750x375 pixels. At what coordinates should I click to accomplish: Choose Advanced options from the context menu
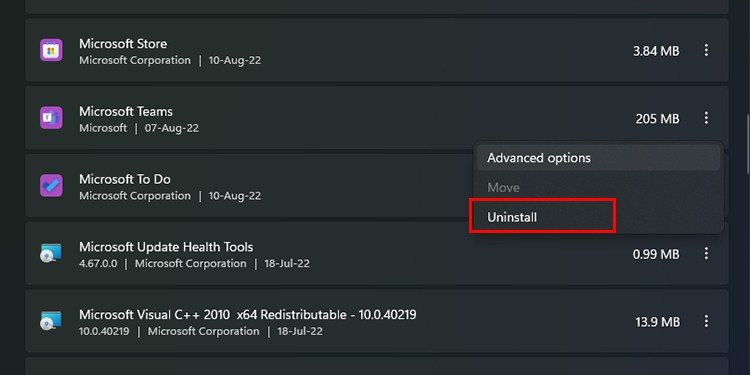(598, 158)
